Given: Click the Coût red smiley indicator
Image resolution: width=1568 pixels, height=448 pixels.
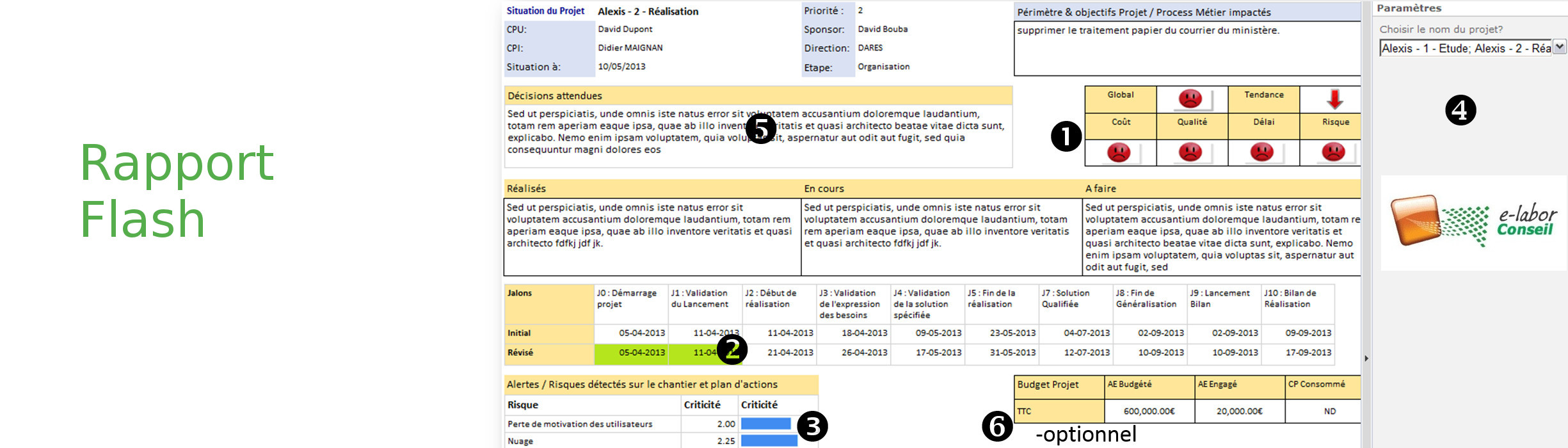Looking at the screenshot, I should click(1119, 152).
